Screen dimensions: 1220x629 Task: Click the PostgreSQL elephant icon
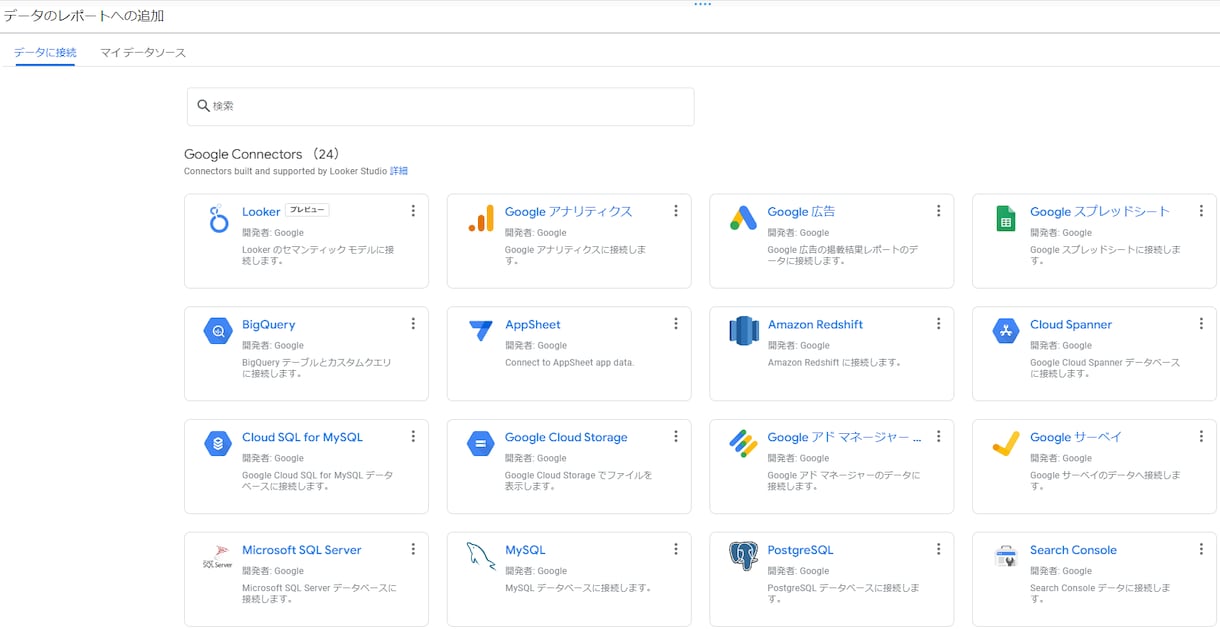(x=743, y=557)
